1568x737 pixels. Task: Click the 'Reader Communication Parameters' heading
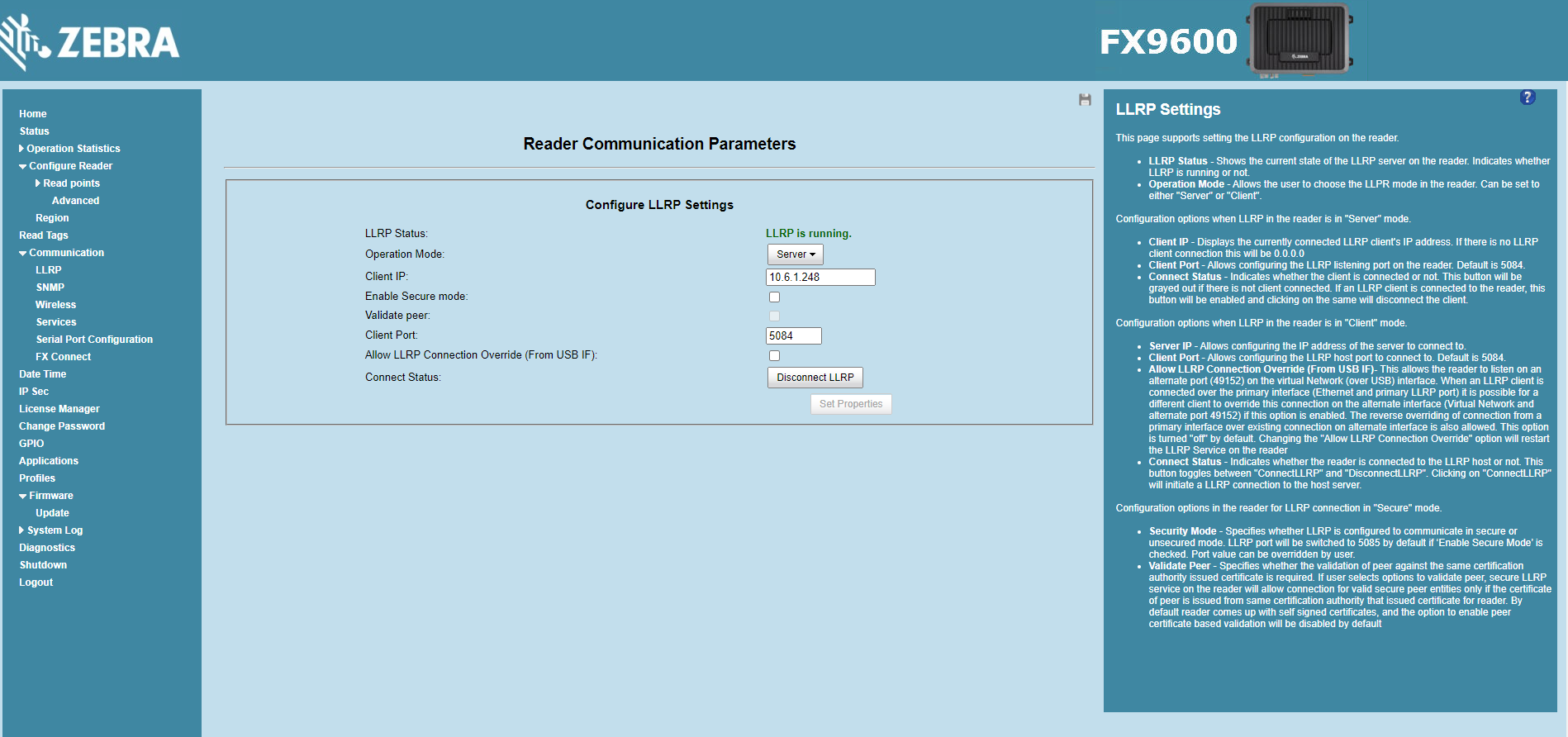coord(659,144)
